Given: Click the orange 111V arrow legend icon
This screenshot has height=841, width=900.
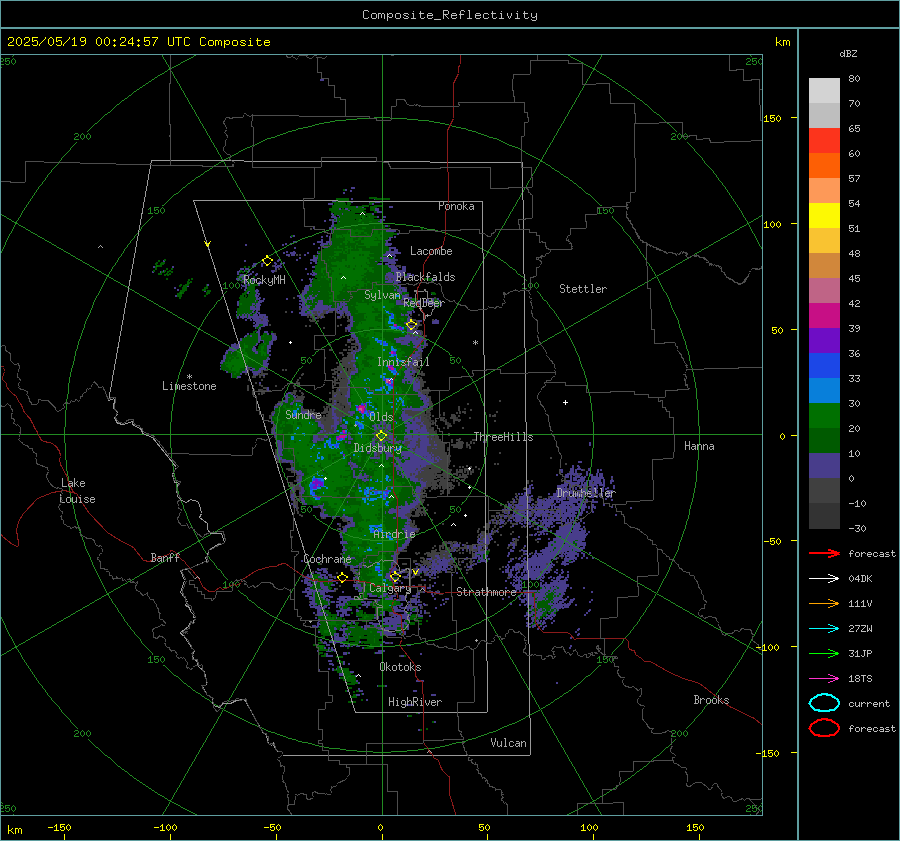Looking at the screenshot, I should pos(824,603).
